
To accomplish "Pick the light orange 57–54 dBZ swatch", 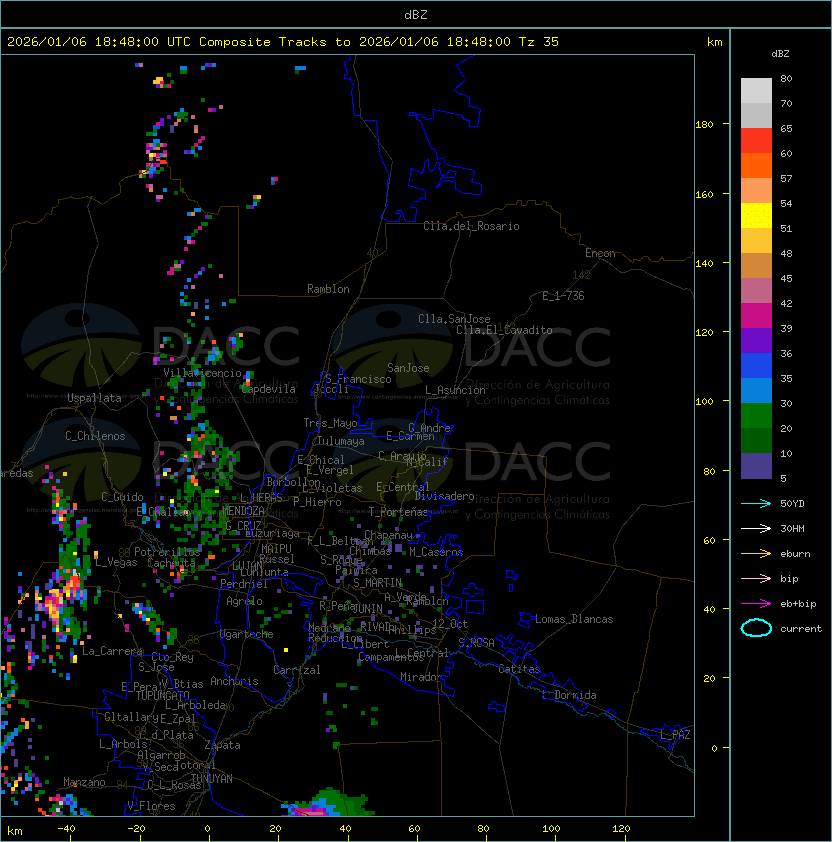I will point(756,191).
